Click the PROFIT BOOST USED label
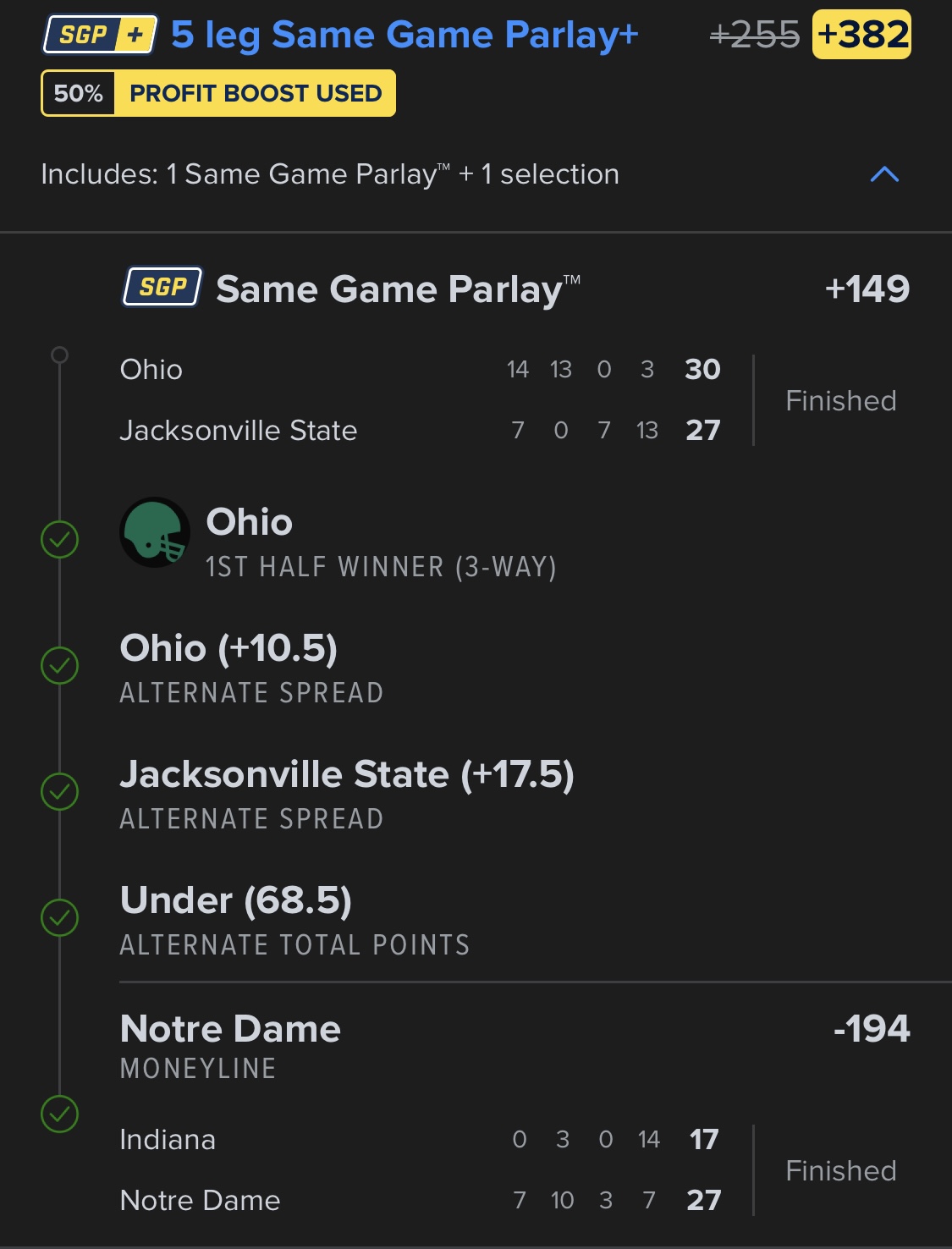 click(x=256, y=93)
